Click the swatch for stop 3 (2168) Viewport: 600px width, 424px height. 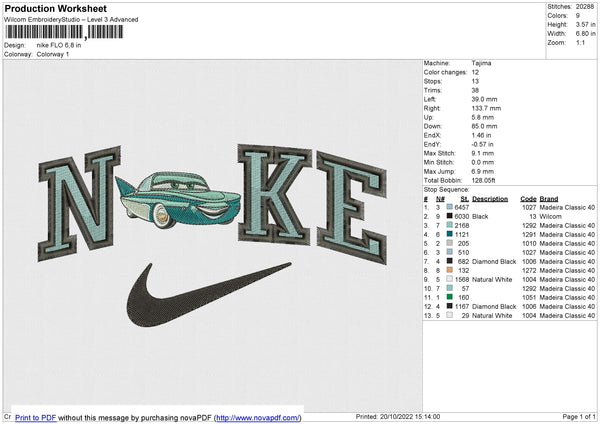[450, 225]
